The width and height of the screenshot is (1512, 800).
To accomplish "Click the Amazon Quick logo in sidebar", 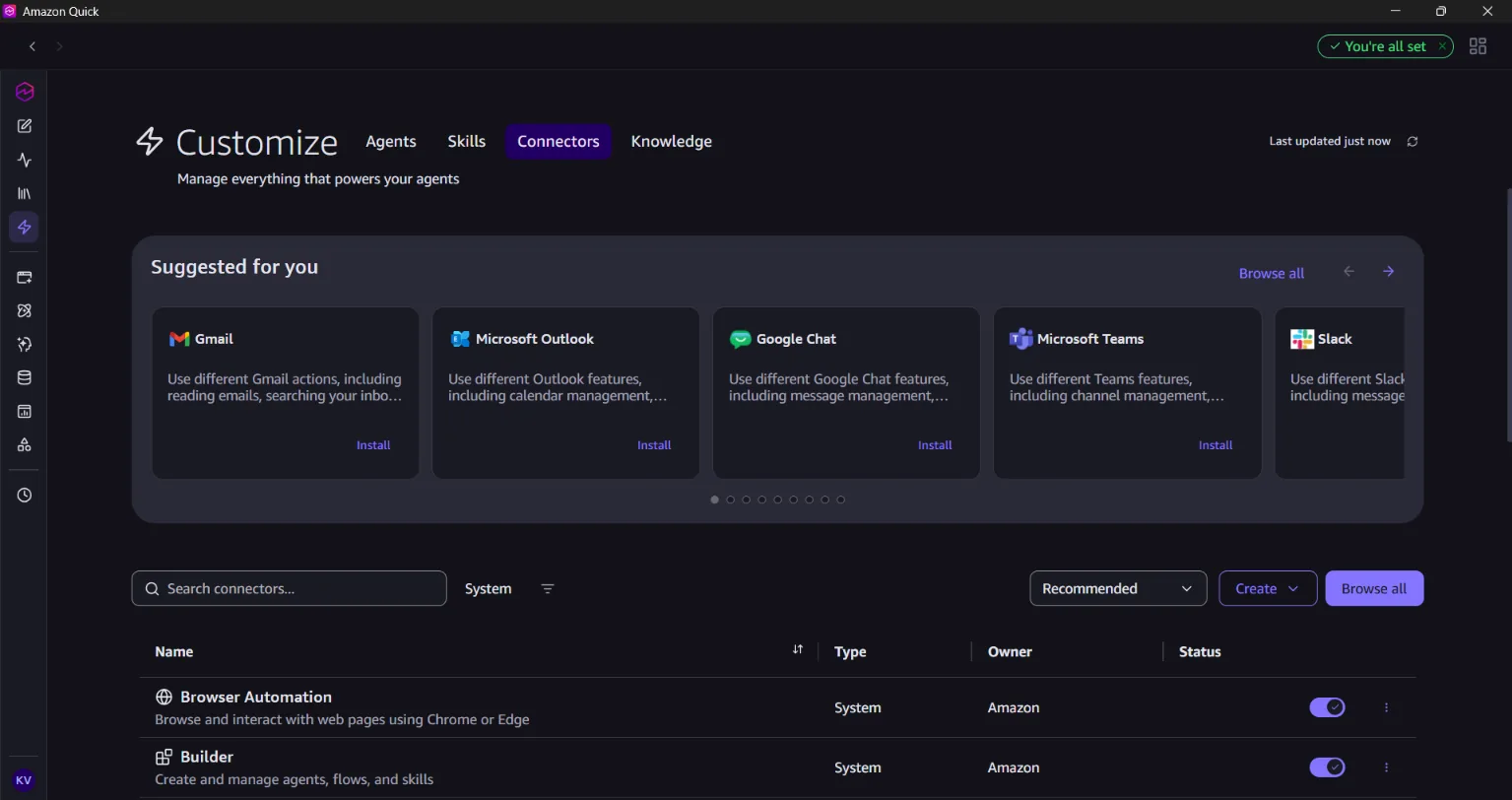I will (25, 92).
